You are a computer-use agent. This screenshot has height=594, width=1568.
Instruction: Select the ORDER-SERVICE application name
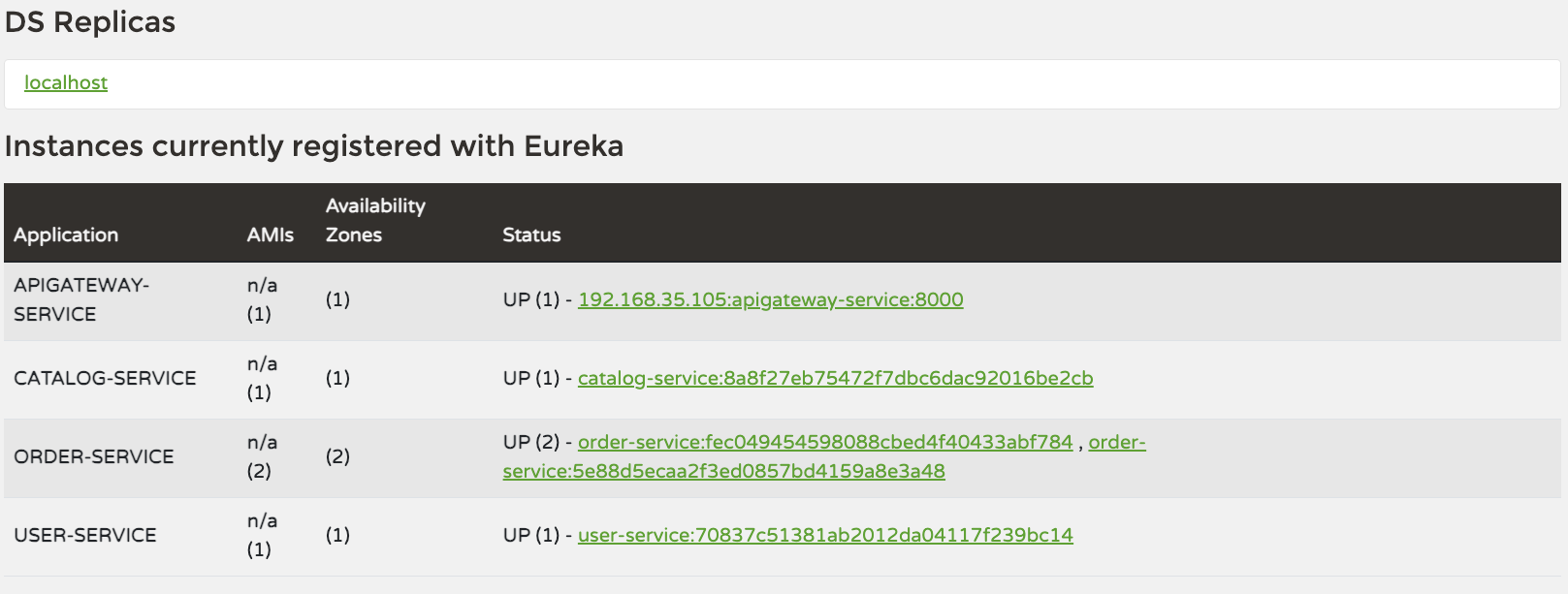(94, 456)
